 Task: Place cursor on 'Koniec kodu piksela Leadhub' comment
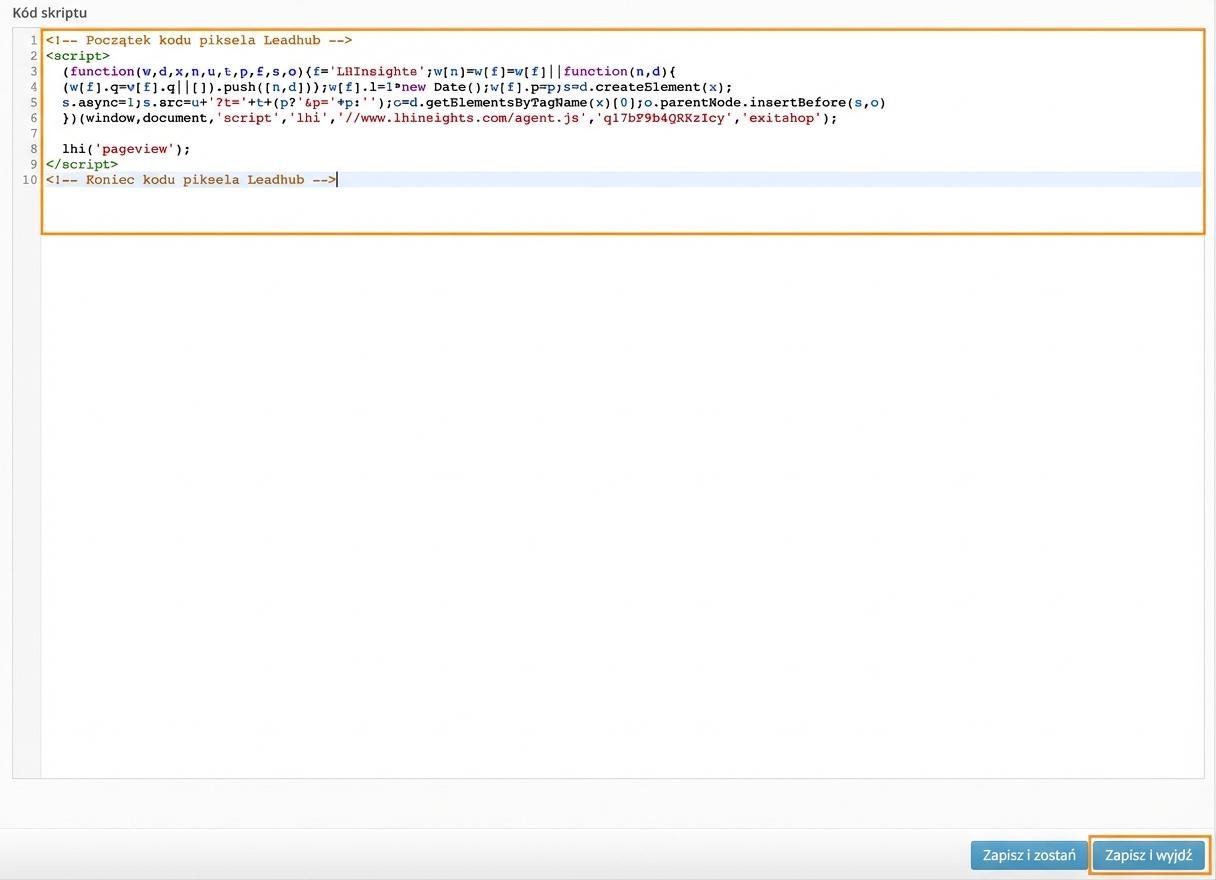tap(191, 180)
